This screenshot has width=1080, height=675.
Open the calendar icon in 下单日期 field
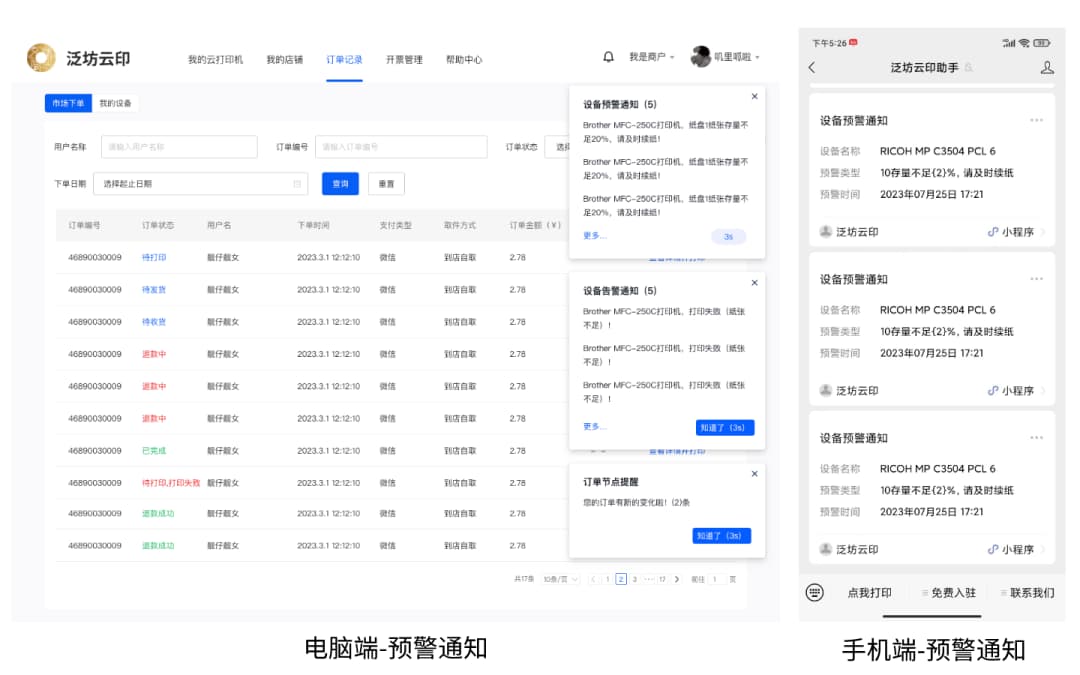coord(297,184)
